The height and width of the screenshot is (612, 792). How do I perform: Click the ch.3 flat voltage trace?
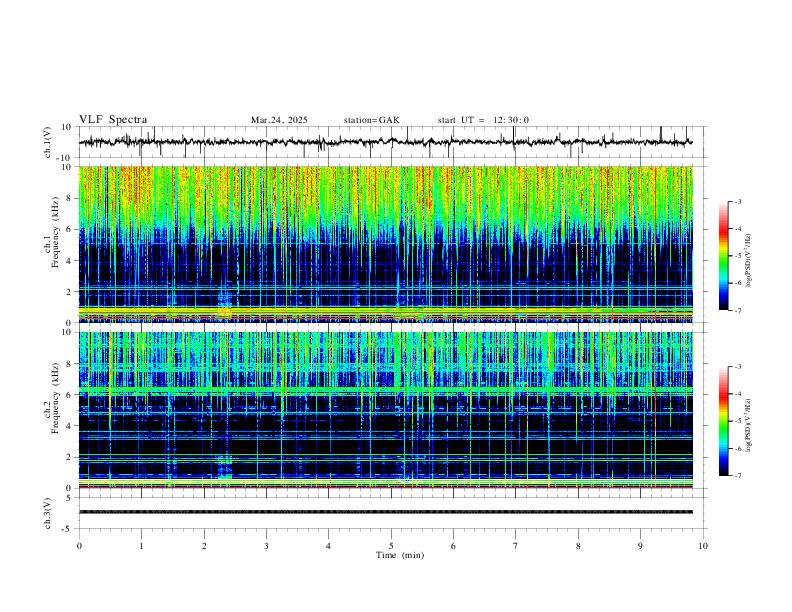point(385,512)
